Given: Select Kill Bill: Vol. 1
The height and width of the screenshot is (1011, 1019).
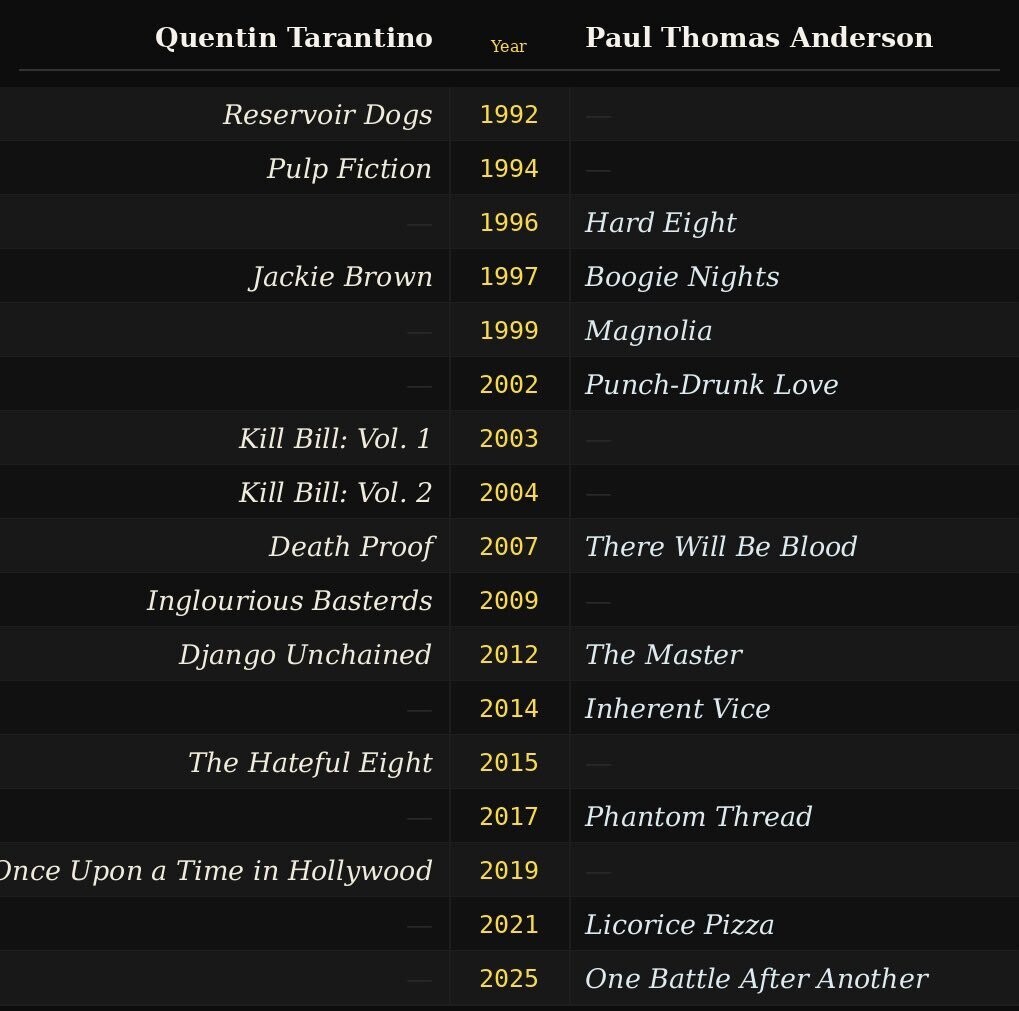Looking at the screenshot, I should [x=335, y=439].
